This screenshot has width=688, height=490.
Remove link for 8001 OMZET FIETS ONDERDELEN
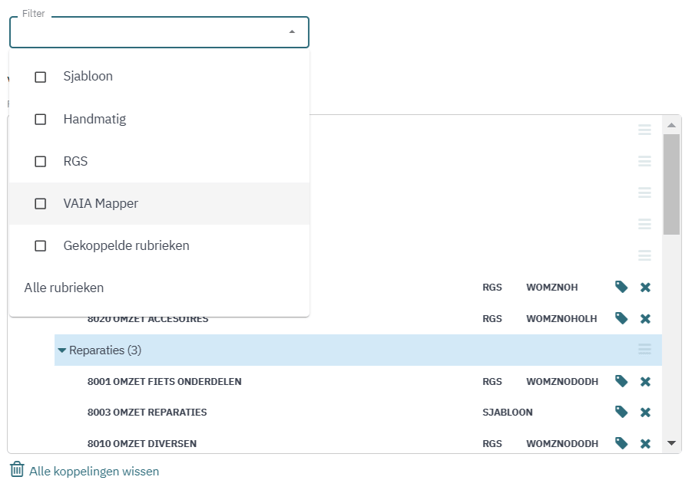coord(645,381)
